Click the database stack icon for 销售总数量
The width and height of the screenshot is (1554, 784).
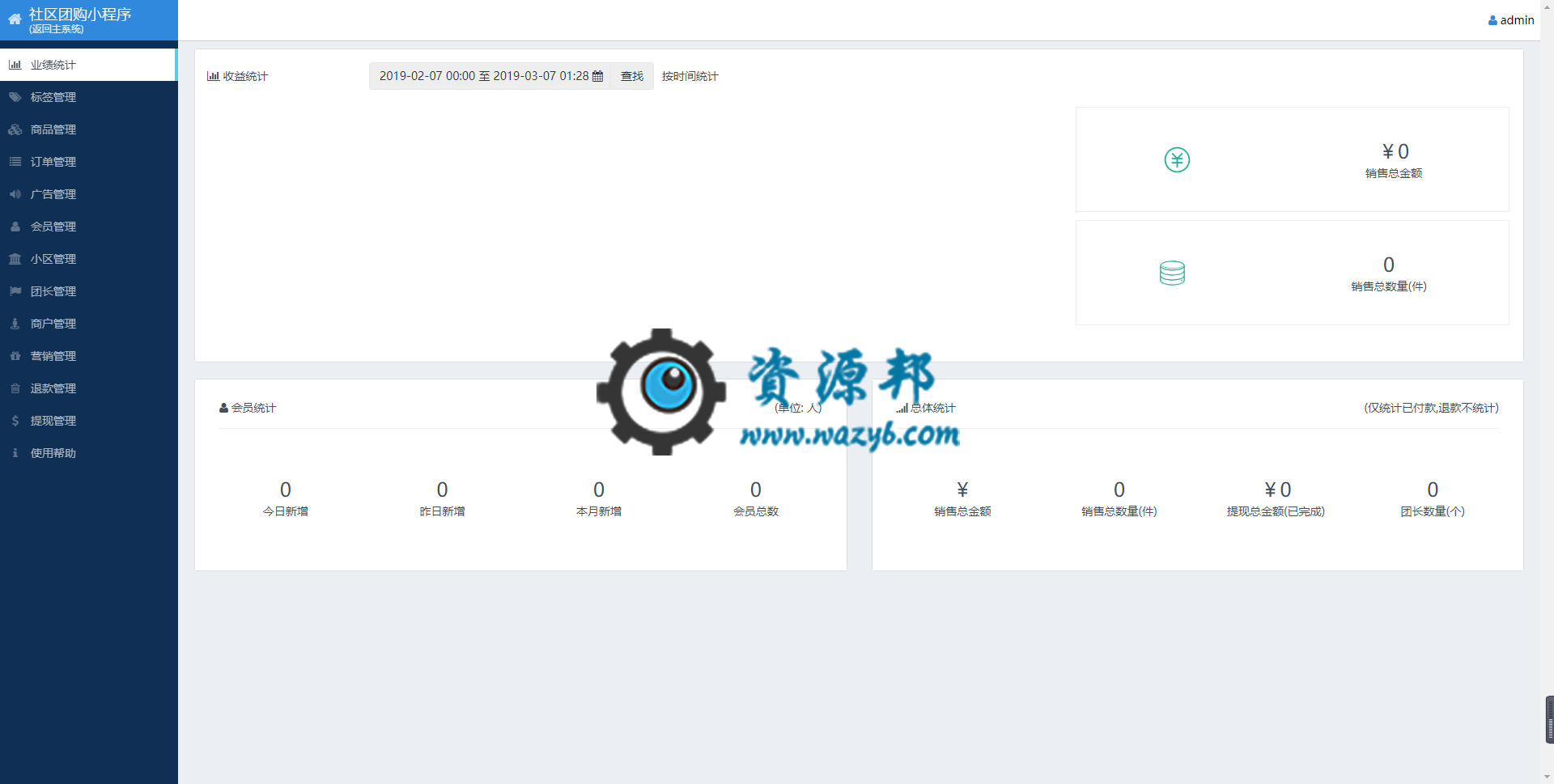(1172, 273)
